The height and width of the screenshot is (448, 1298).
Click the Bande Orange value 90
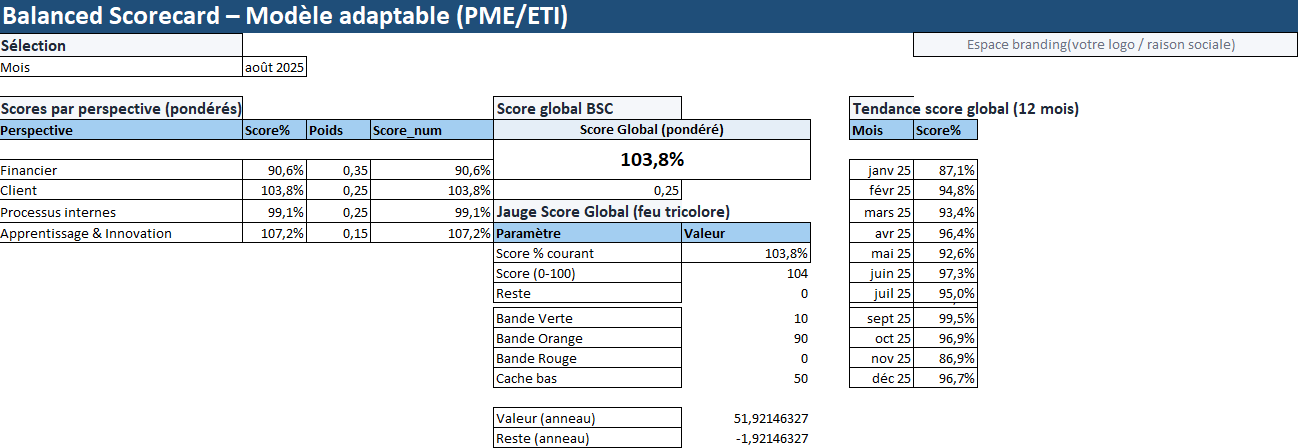(745, 338)
